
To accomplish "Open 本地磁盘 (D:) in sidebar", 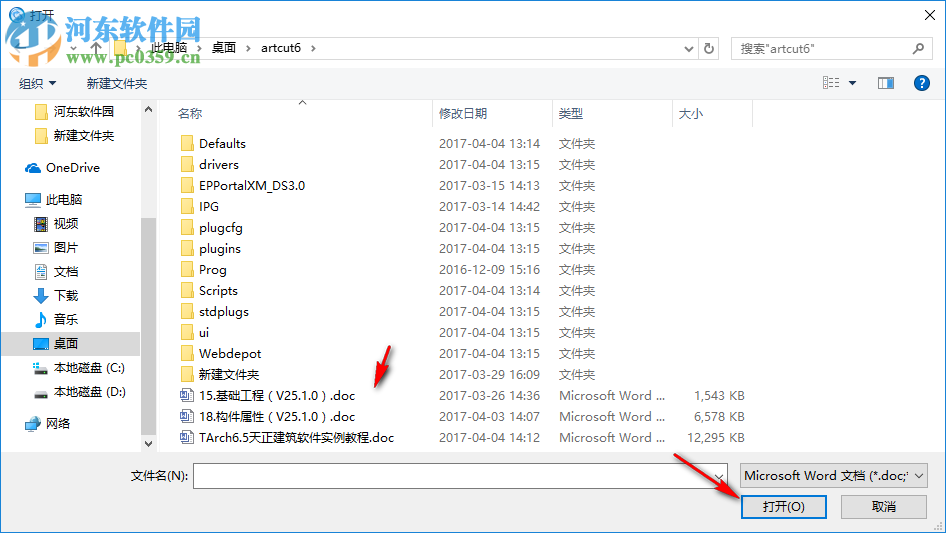I will pyautogui.click(x=79, y=392).
